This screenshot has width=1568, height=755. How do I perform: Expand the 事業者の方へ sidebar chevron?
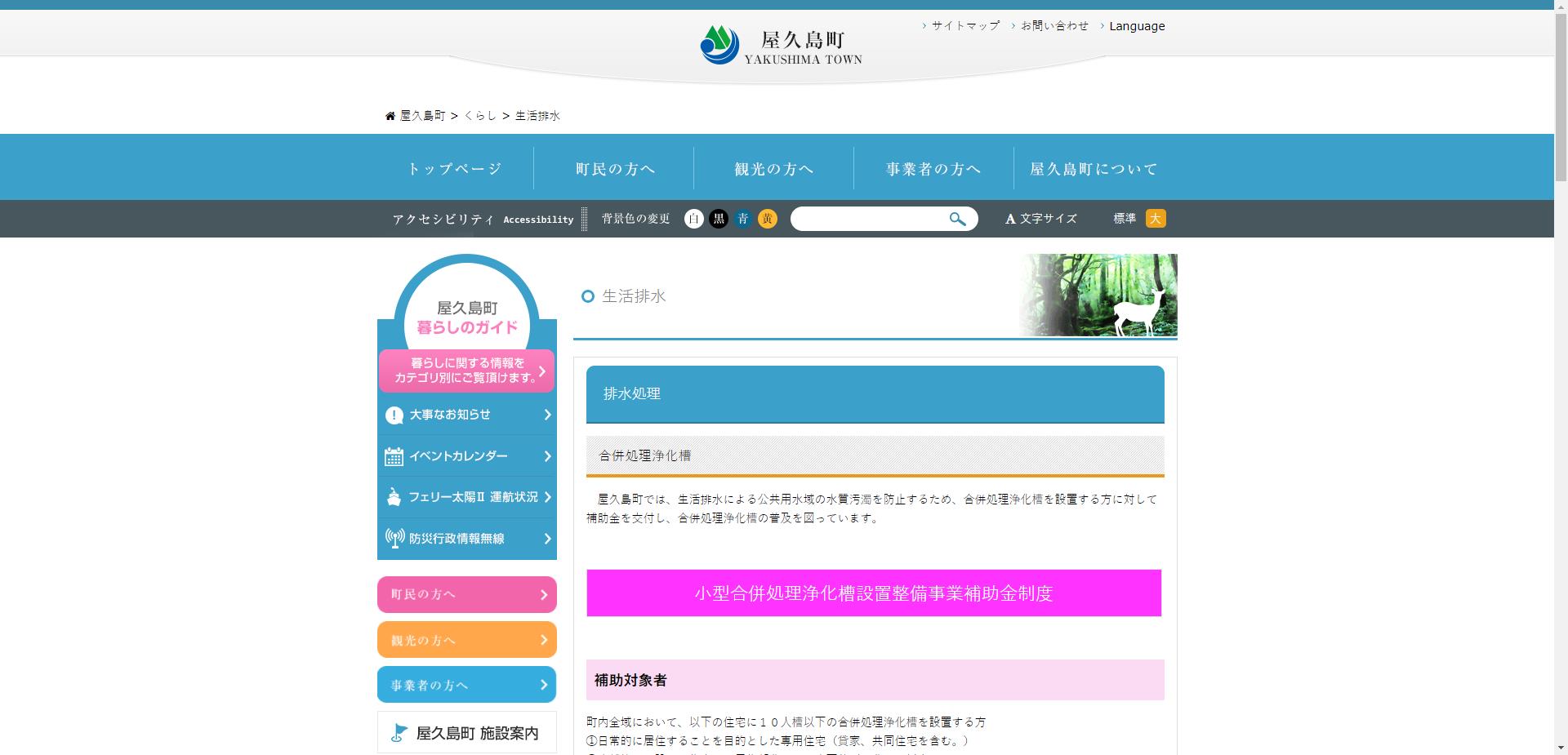pyautogui.click(x=546, y=684)
